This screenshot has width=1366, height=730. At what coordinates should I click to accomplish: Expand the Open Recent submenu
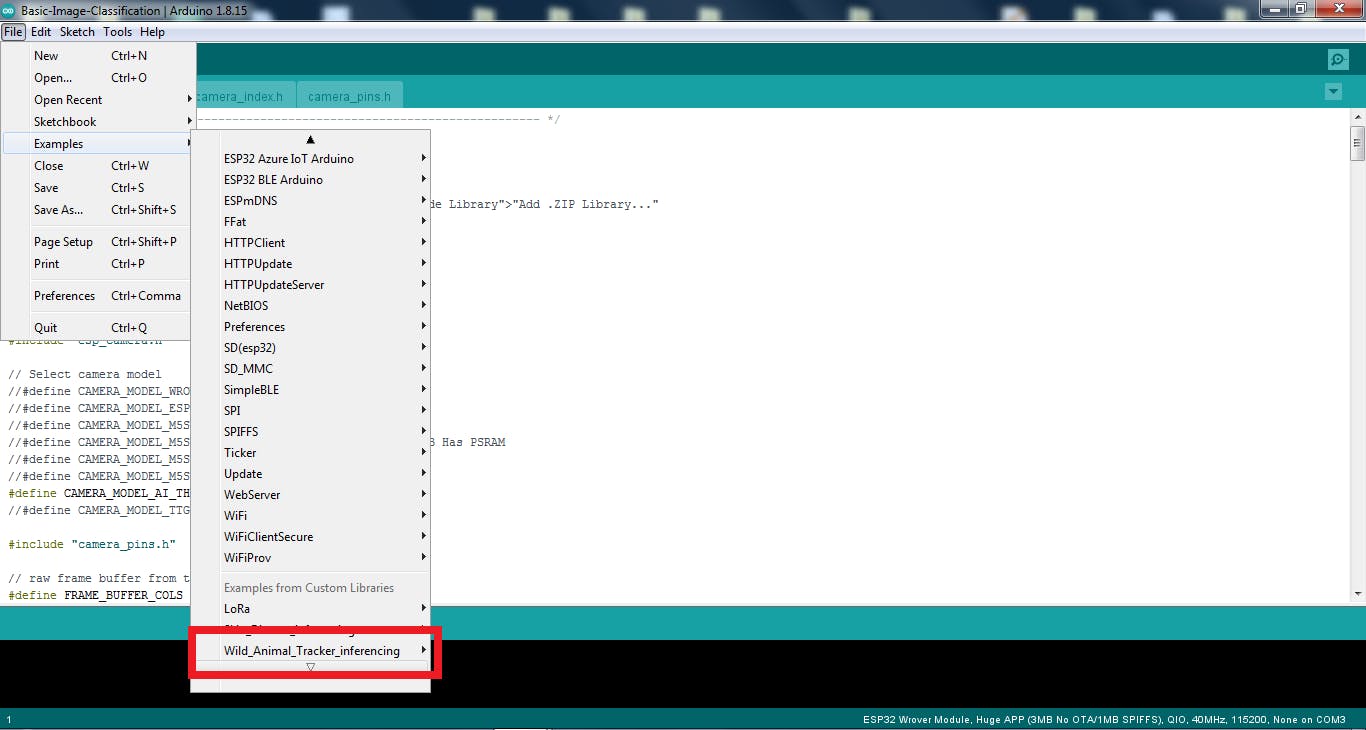(x=97, y=100)
